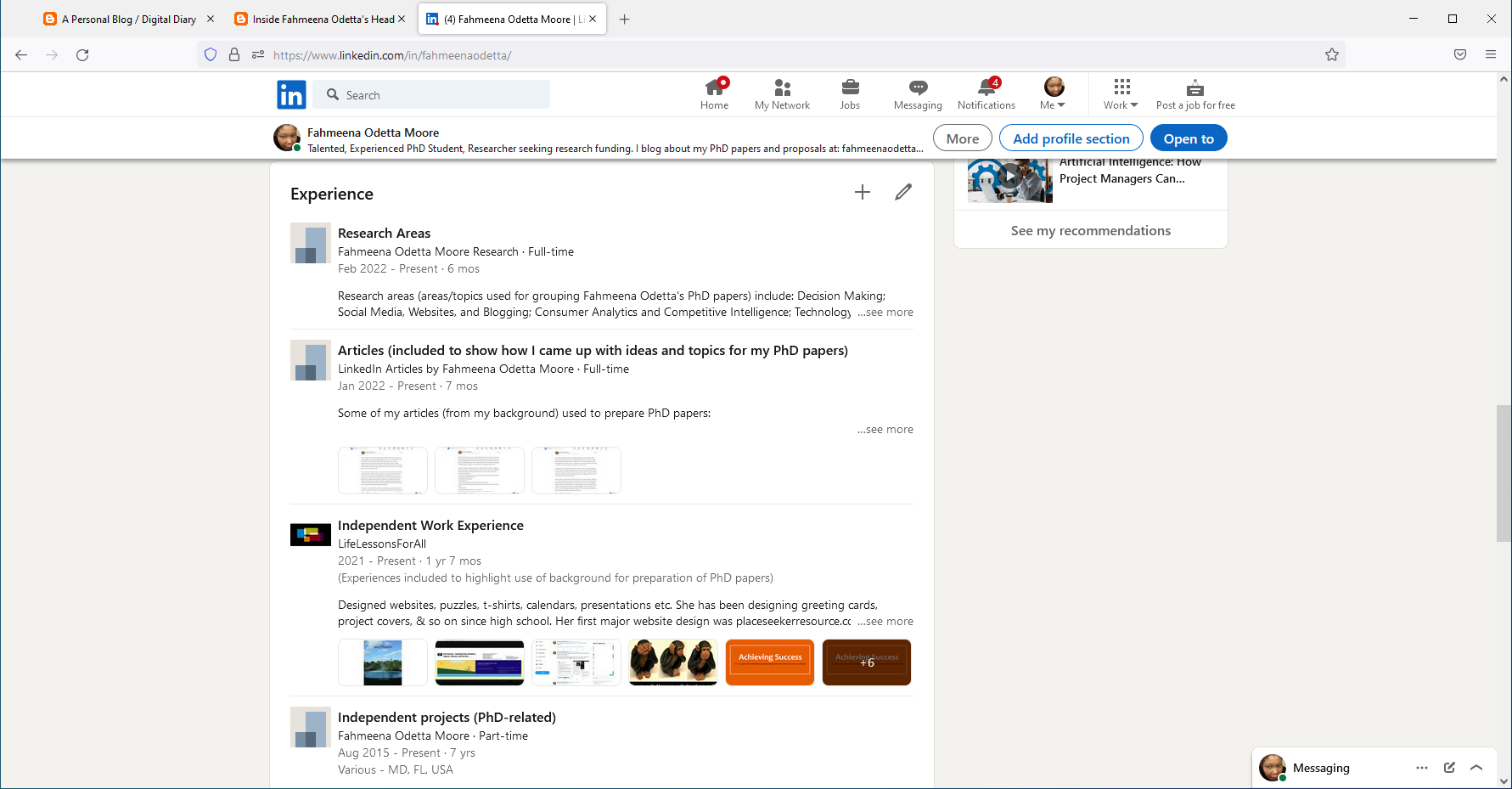Compose new message in Messaging bar
The height and width of the screenshot is (789, 1512).
click(x=1449, y=768)
